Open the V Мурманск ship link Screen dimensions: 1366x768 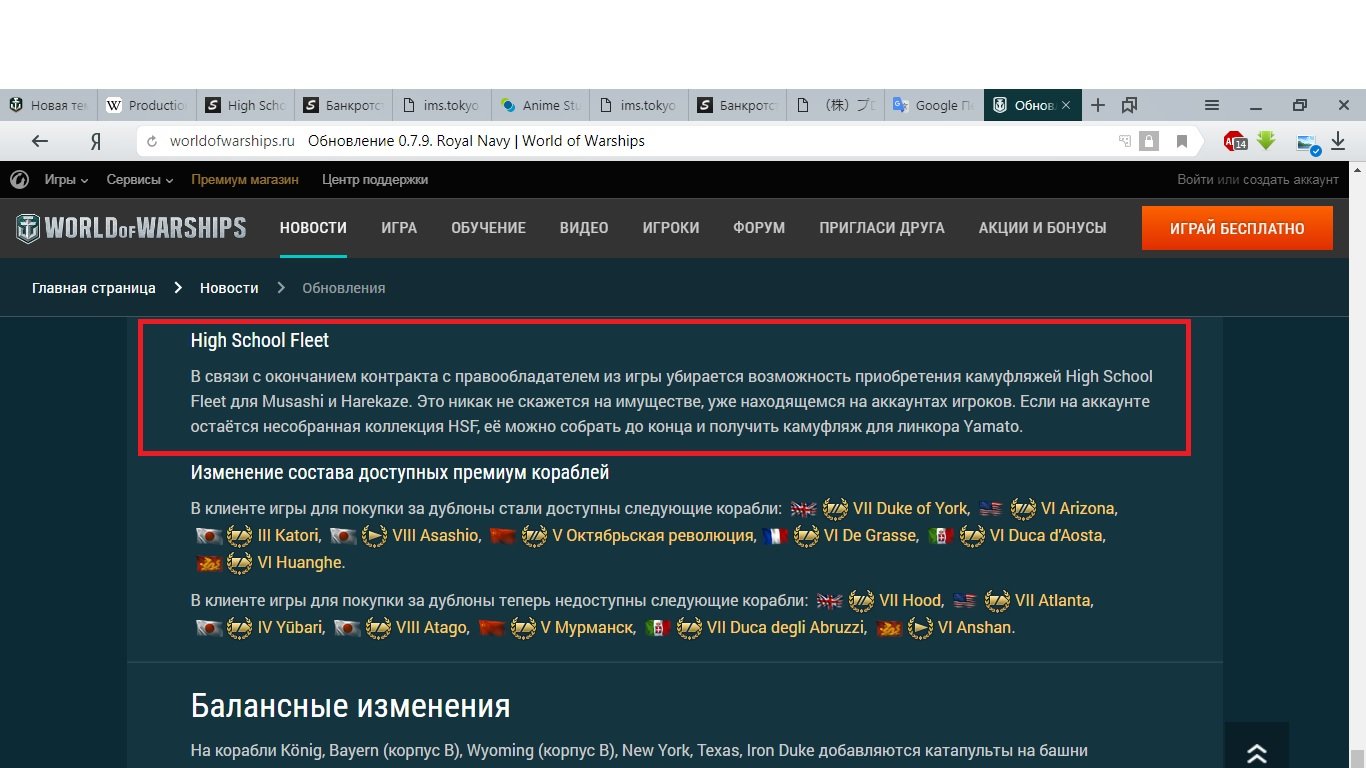(587, 629)
